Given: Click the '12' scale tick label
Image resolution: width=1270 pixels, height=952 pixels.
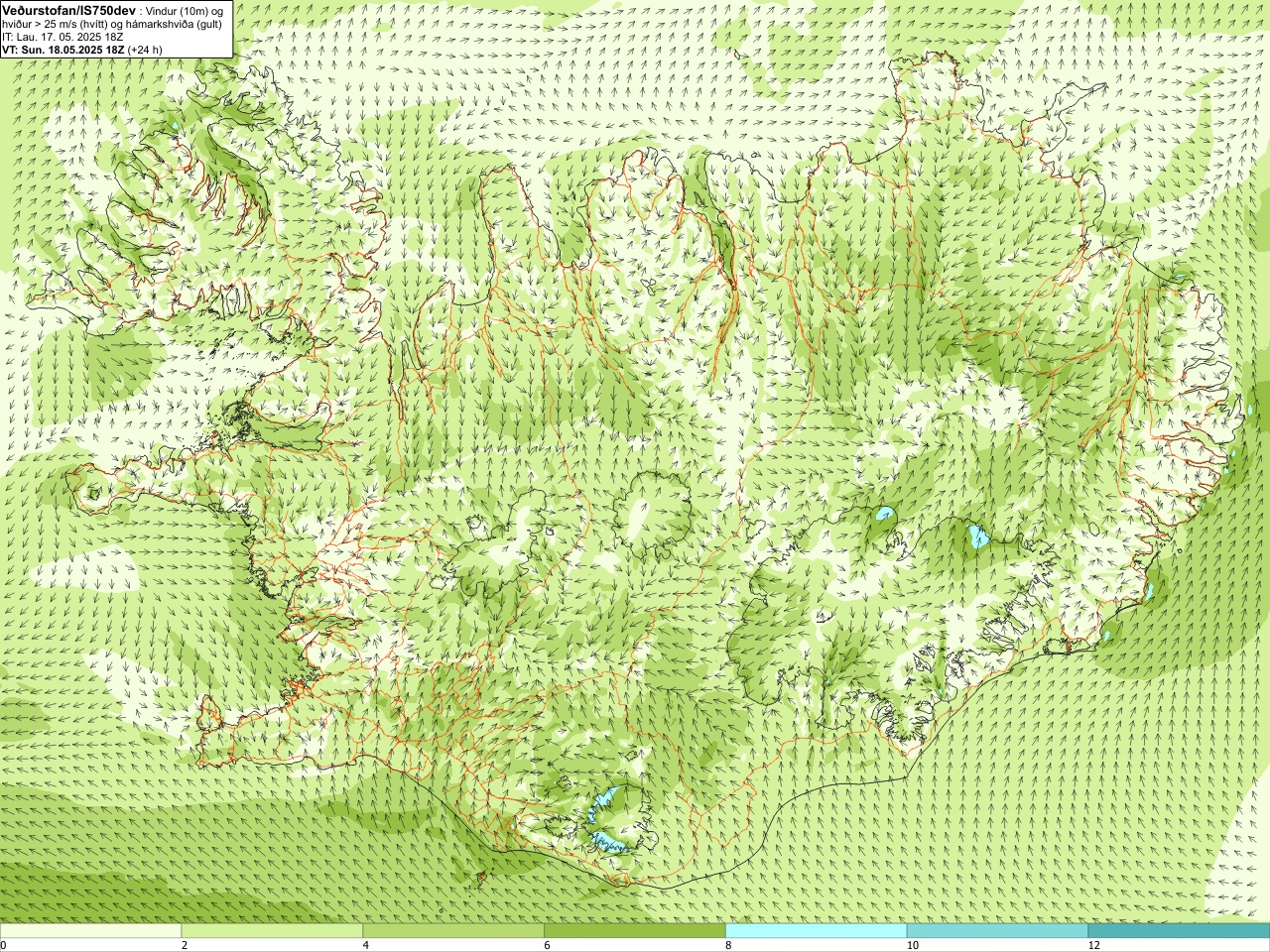Looking at the screenshot, I should (1093, 945).
